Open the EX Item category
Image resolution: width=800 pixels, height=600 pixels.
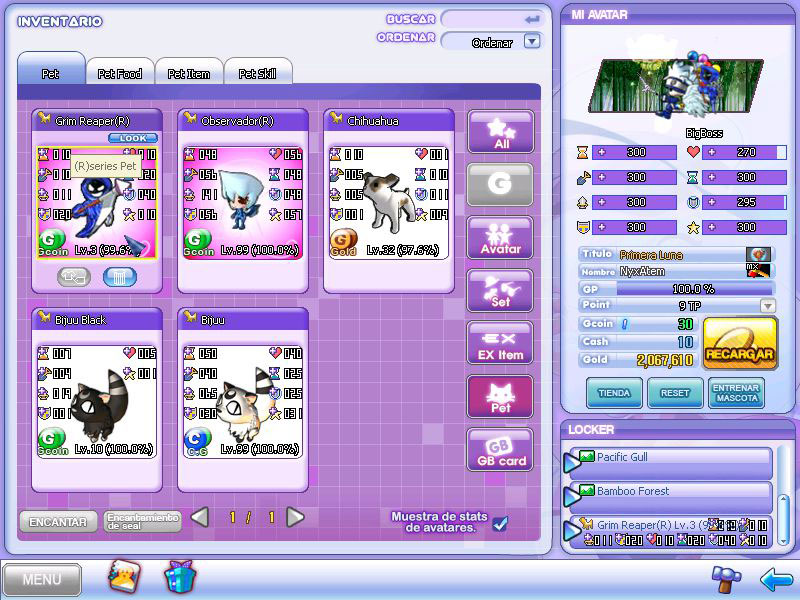501,343
